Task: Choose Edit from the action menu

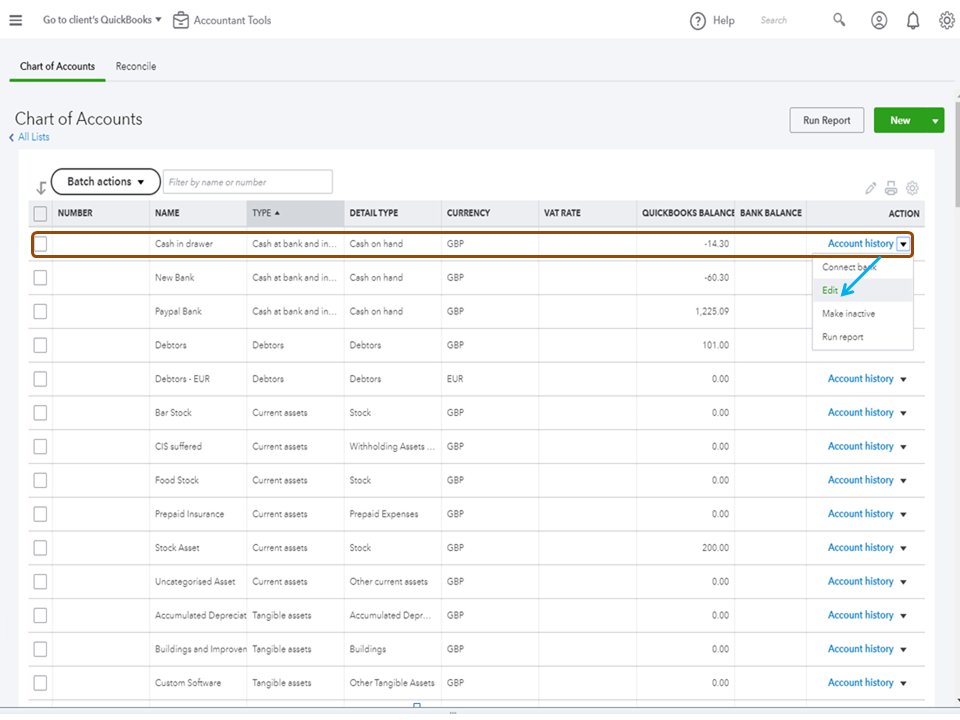Action: tap(830, 290)
